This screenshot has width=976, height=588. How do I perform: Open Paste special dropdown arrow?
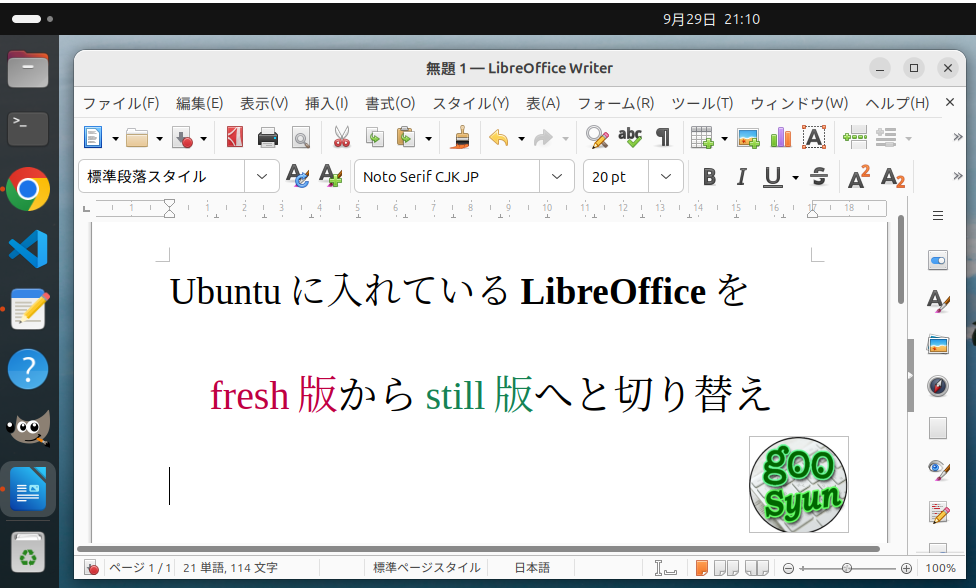(x=428, y=139)
